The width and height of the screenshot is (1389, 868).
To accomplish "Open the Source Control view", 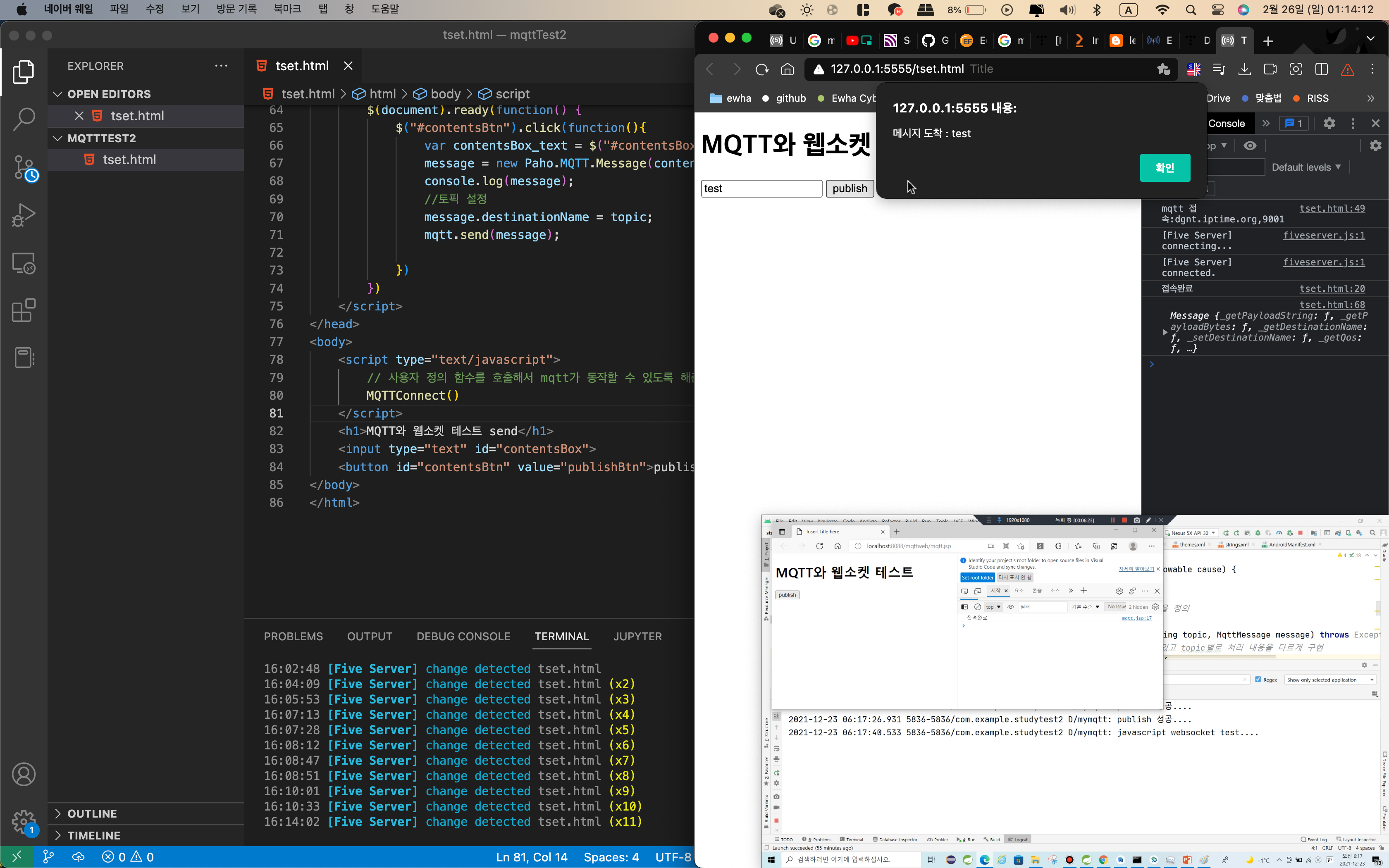I will 24,168.
